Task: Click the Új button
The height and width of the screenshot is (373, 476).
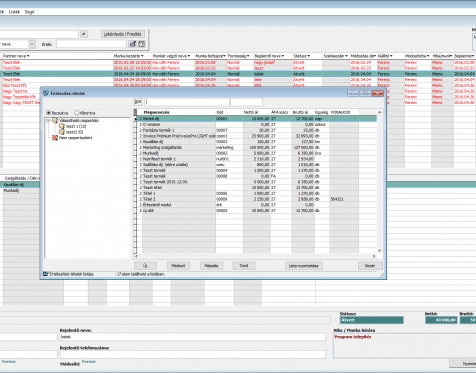Action: 145,266
